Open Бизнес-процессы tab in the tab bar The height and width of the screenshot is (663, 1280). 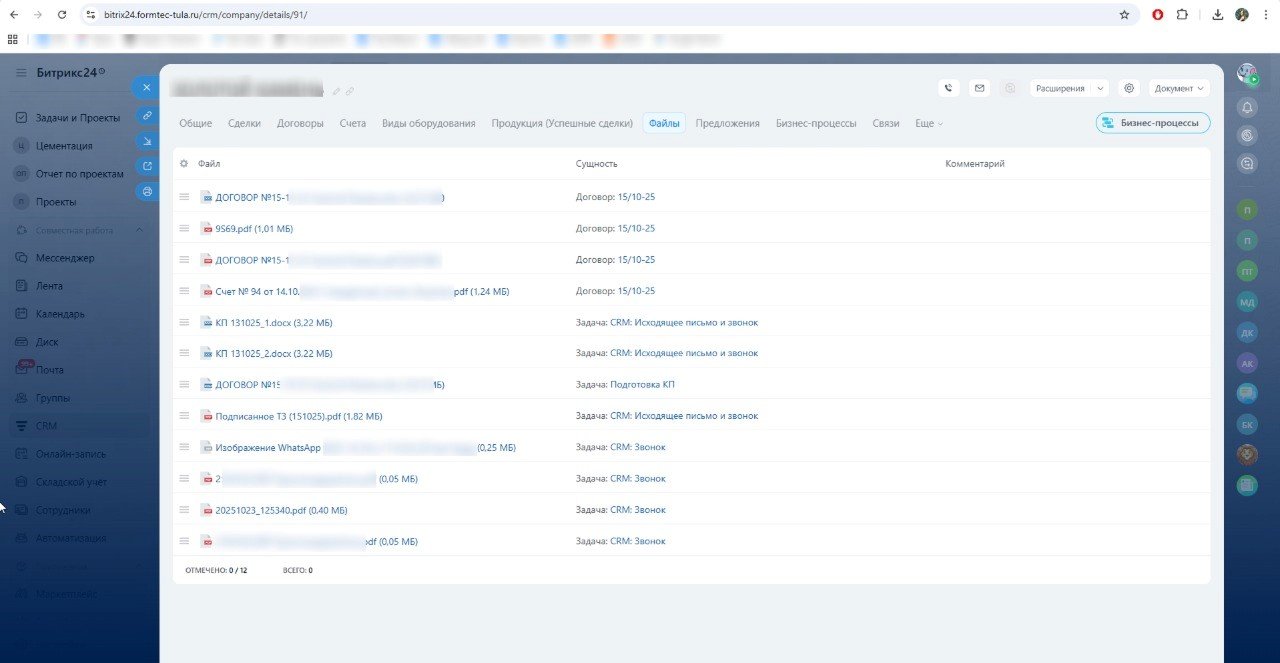[816, 124]
